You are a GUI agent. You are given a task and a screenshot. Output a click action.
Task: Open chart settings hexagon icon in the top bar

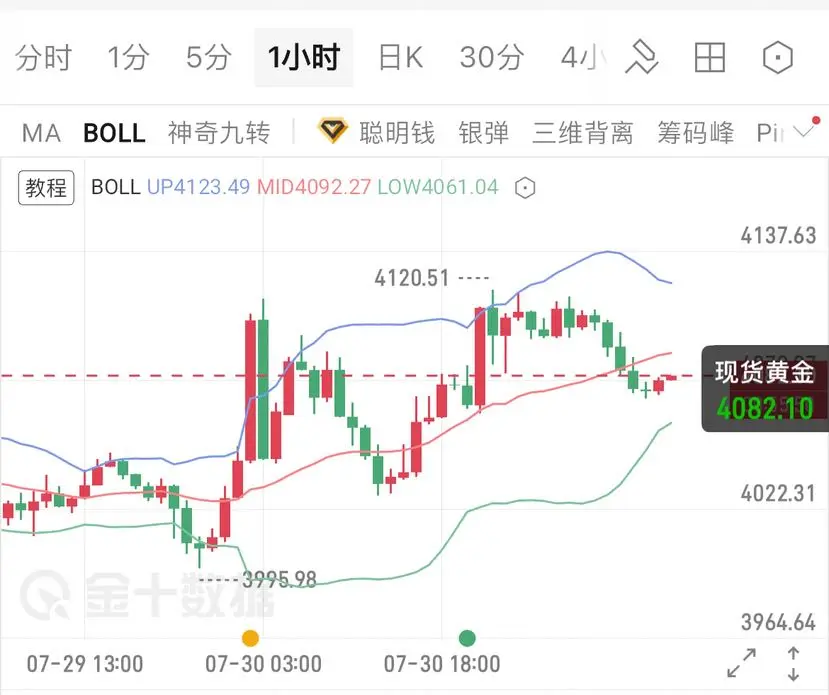(x=778, y=58)
